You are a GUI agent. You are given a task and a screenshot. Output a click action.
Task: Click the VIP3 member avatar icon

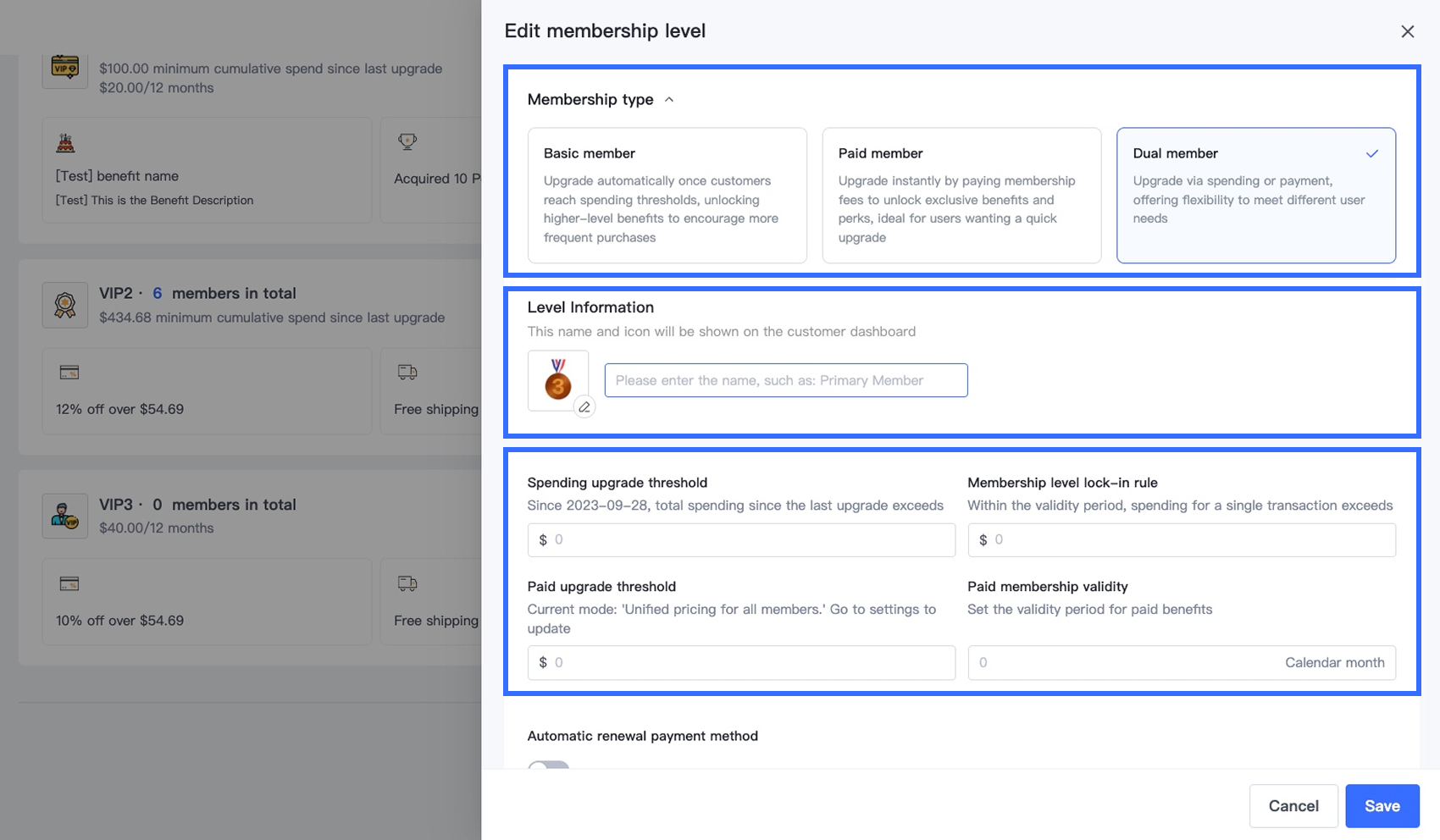click(x=65, y=516)
